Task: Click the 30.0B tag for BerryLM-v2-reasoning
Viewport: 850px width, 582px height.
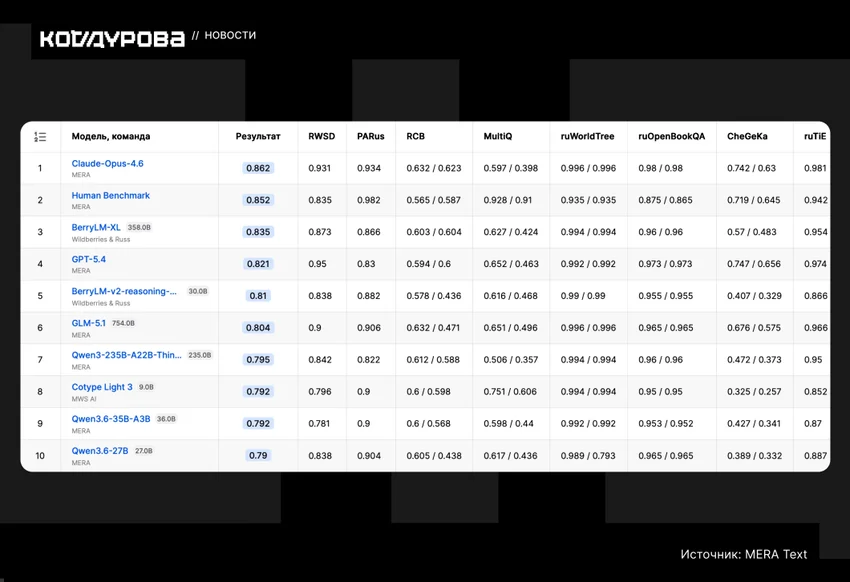Action: point(198,292)
